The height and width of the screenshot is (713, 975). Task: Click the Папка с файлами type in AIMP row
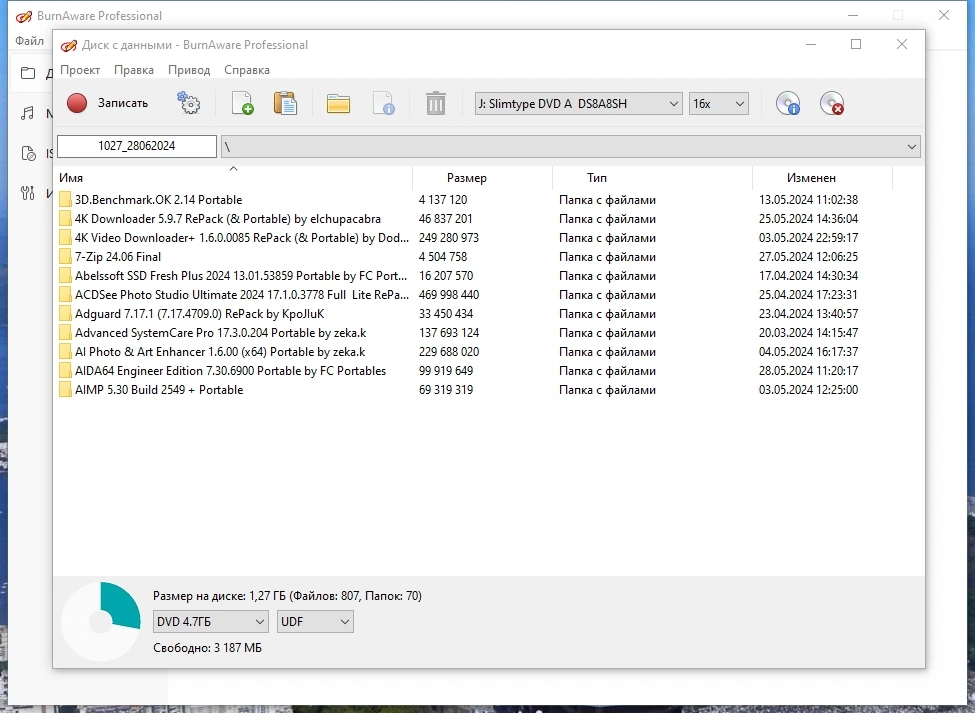click(608, 390)
